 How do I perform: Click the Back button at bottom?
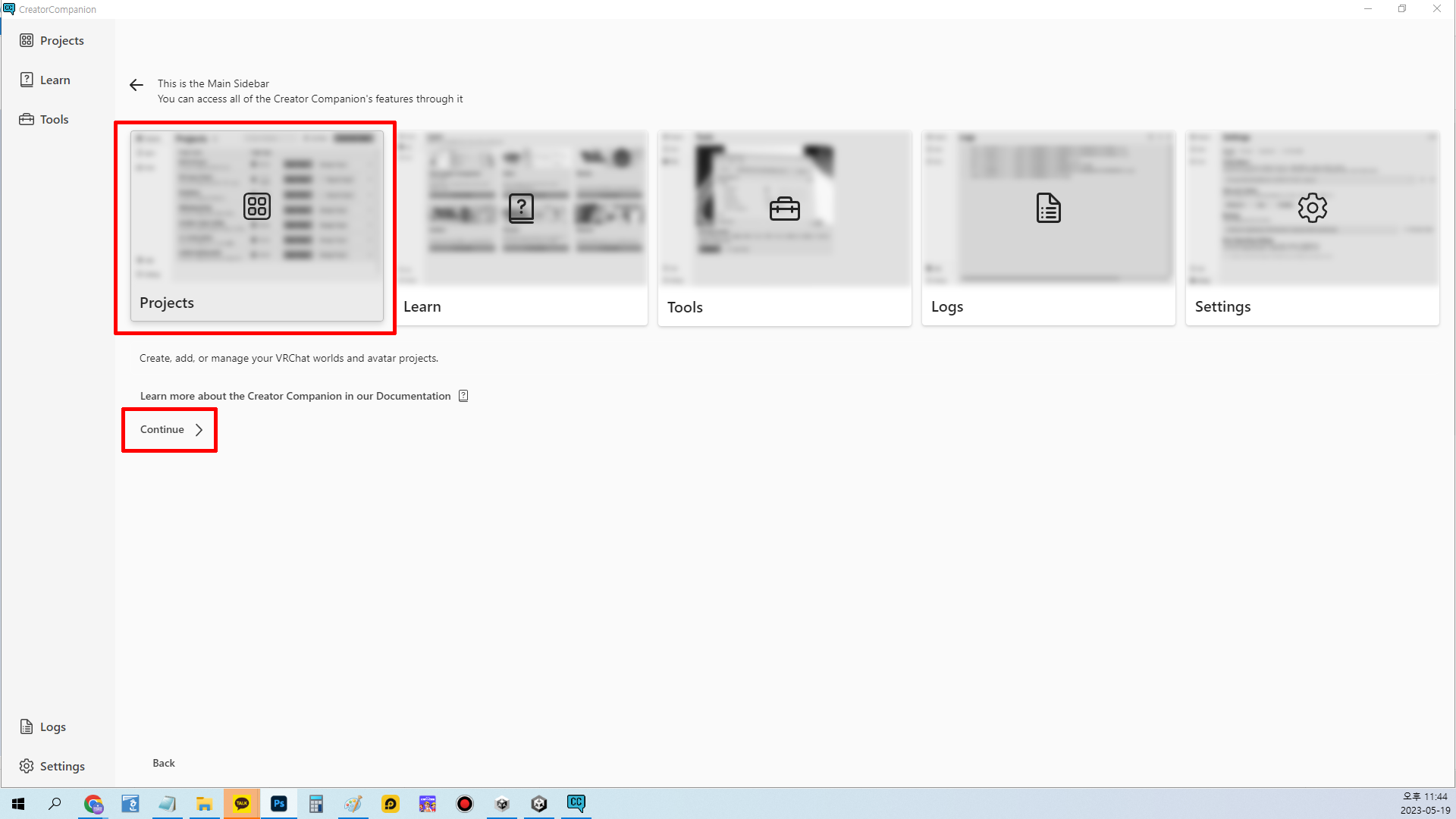163,763
